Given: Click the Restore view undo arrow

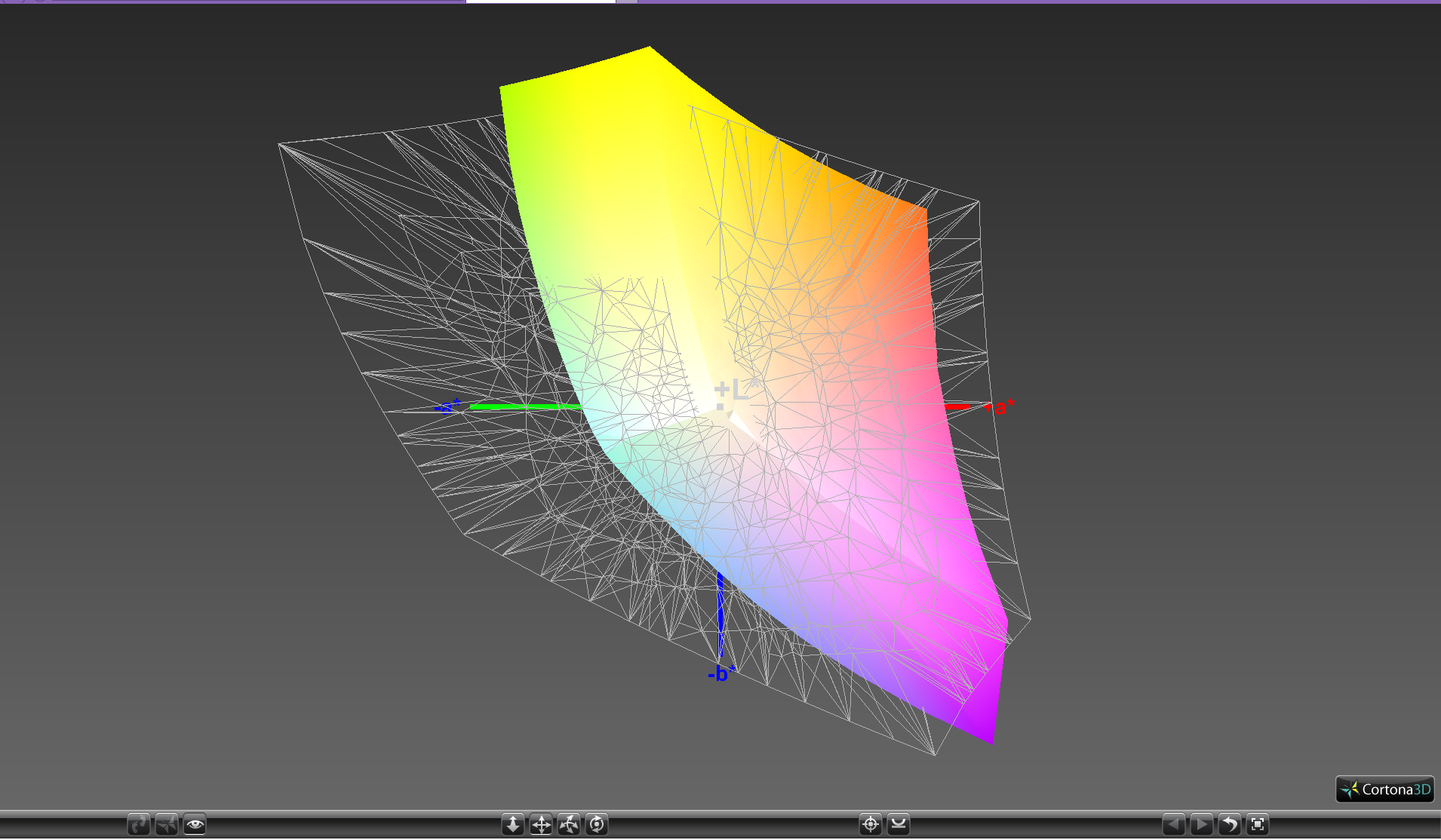Looking at the screenshot, I should tap(1230, 824).
